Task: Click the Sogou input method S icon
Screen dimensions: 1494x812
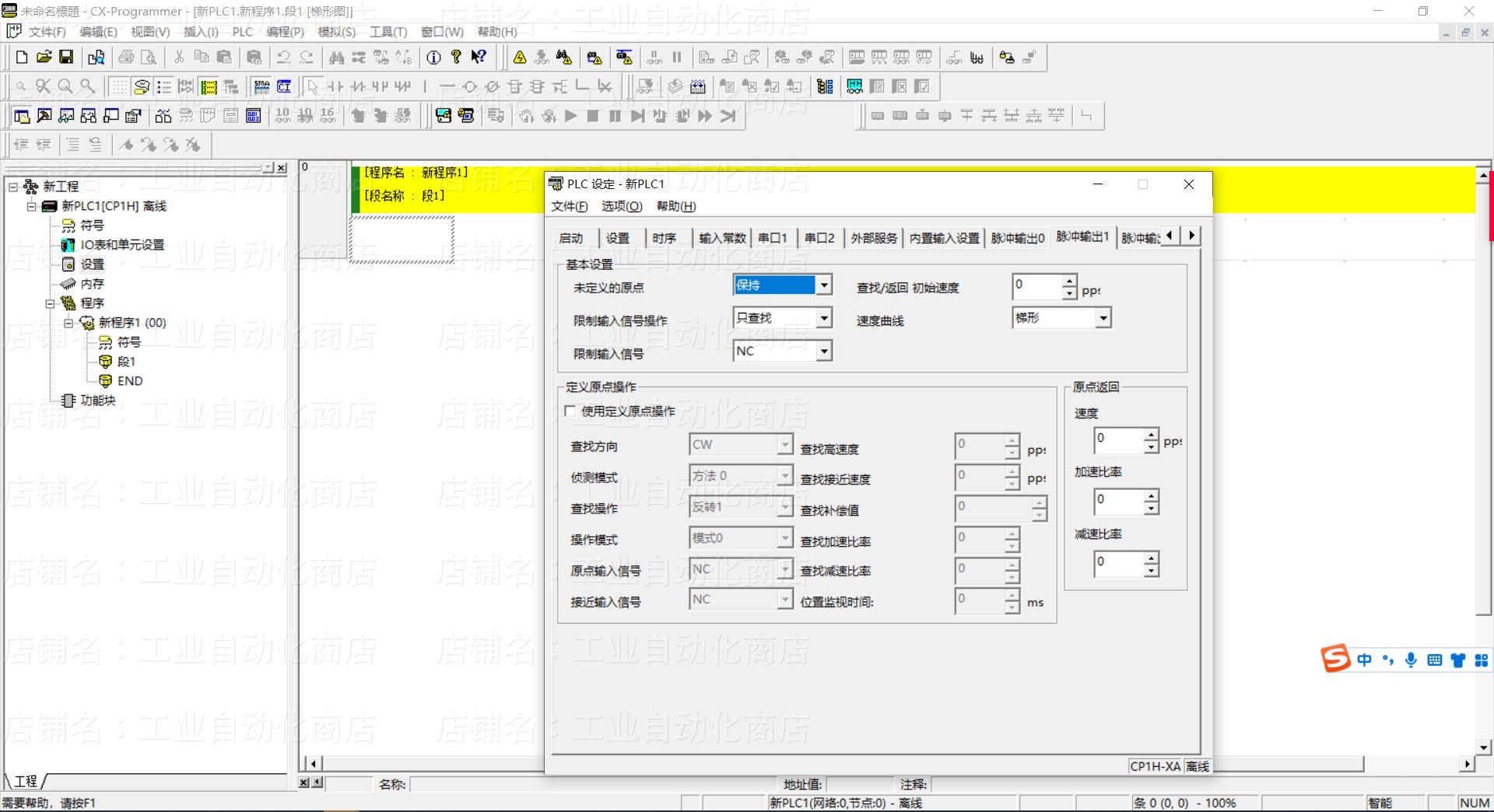Action: click(1335, 659)
